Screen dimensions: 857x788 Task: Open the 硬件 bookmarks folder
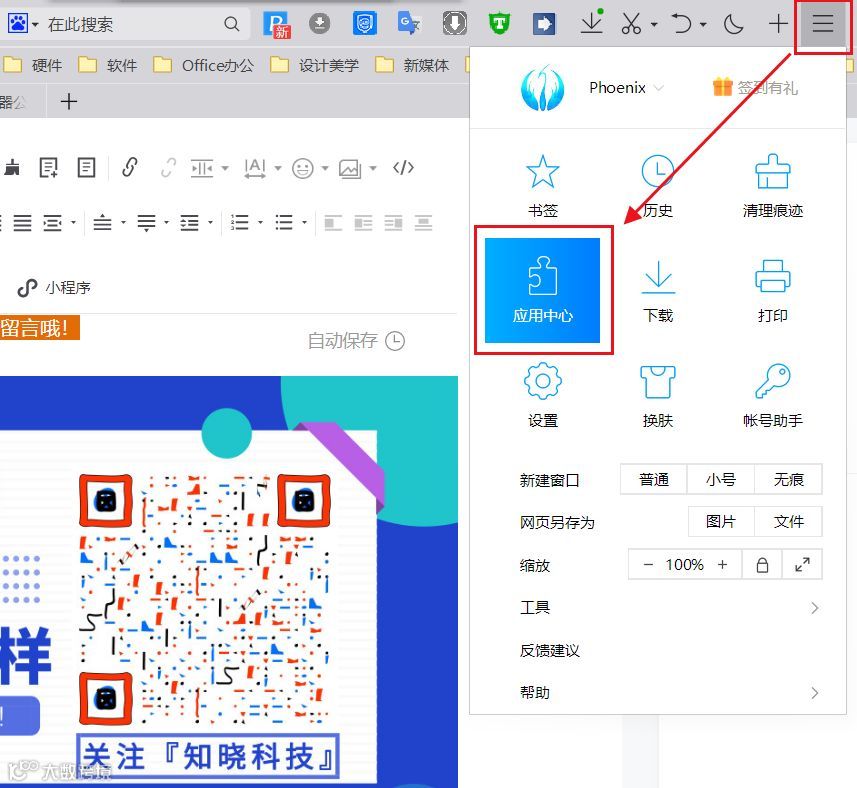(33, 65)
